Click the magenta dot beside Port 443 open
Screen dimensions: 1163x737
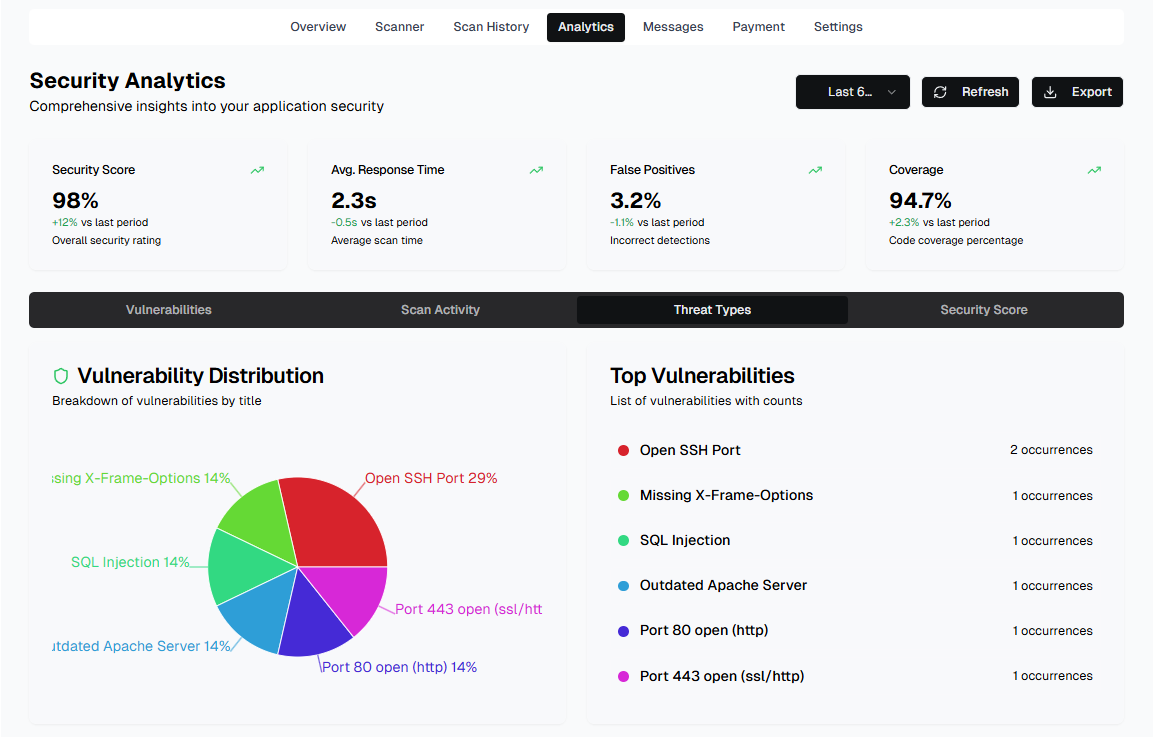(623, 675)
